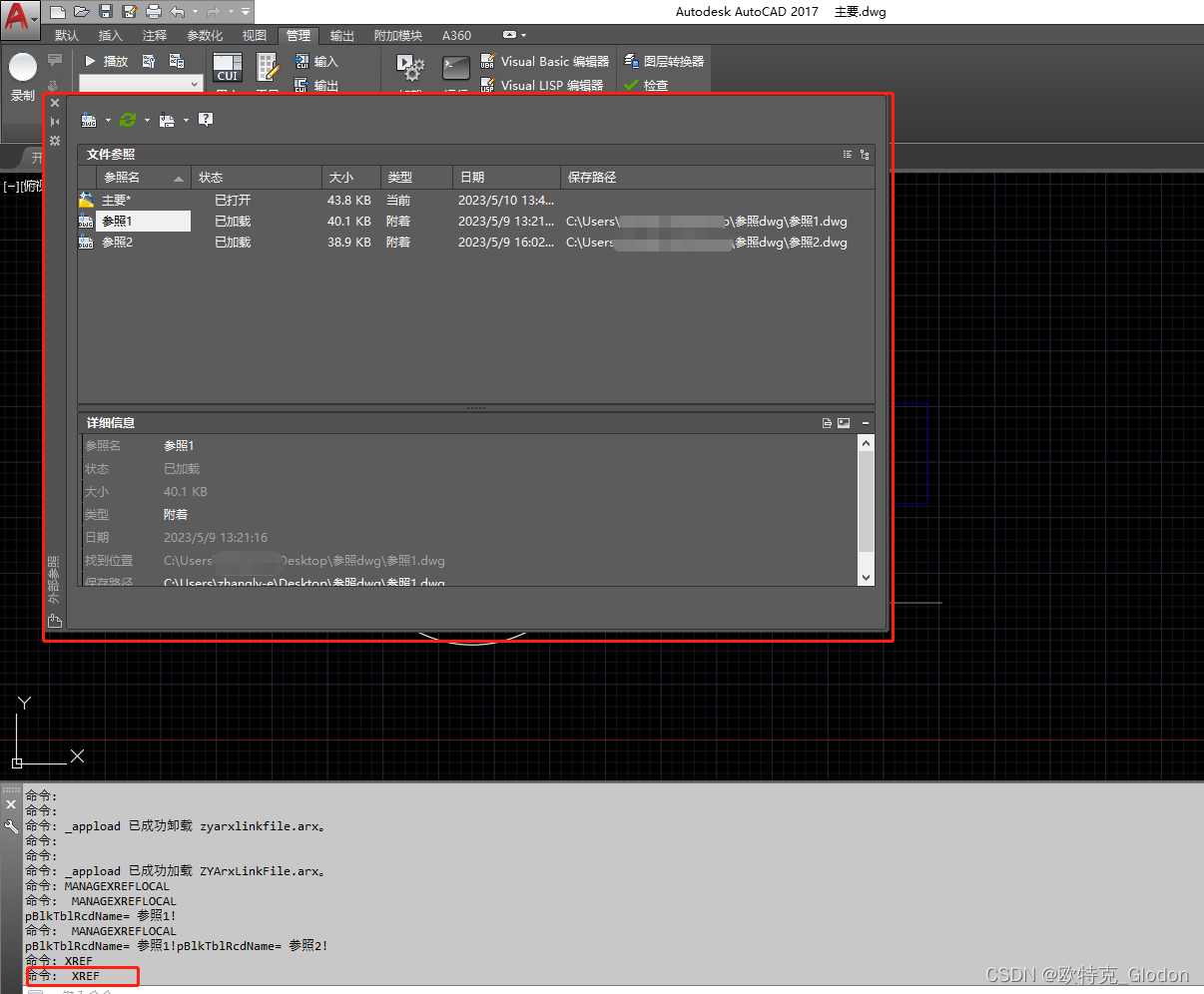Click the Save floppy disk icon
The width and height of the screenshot is (1204, 994).
coord(106,12)
